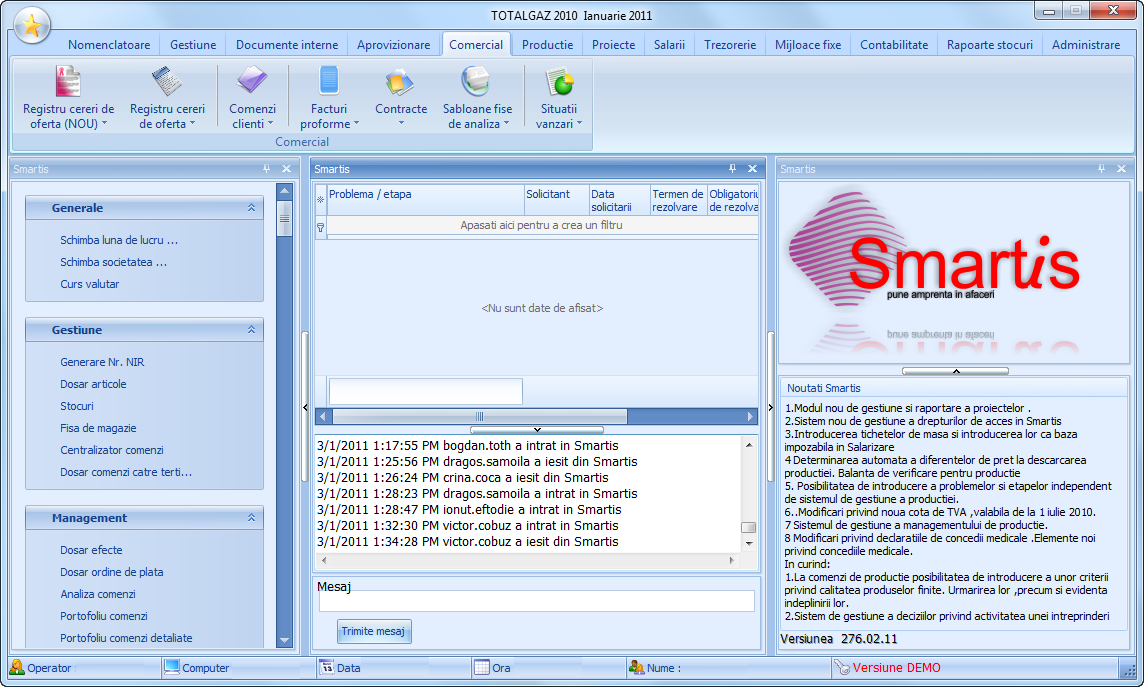Open the star application menu button

[x=31, y=26]
